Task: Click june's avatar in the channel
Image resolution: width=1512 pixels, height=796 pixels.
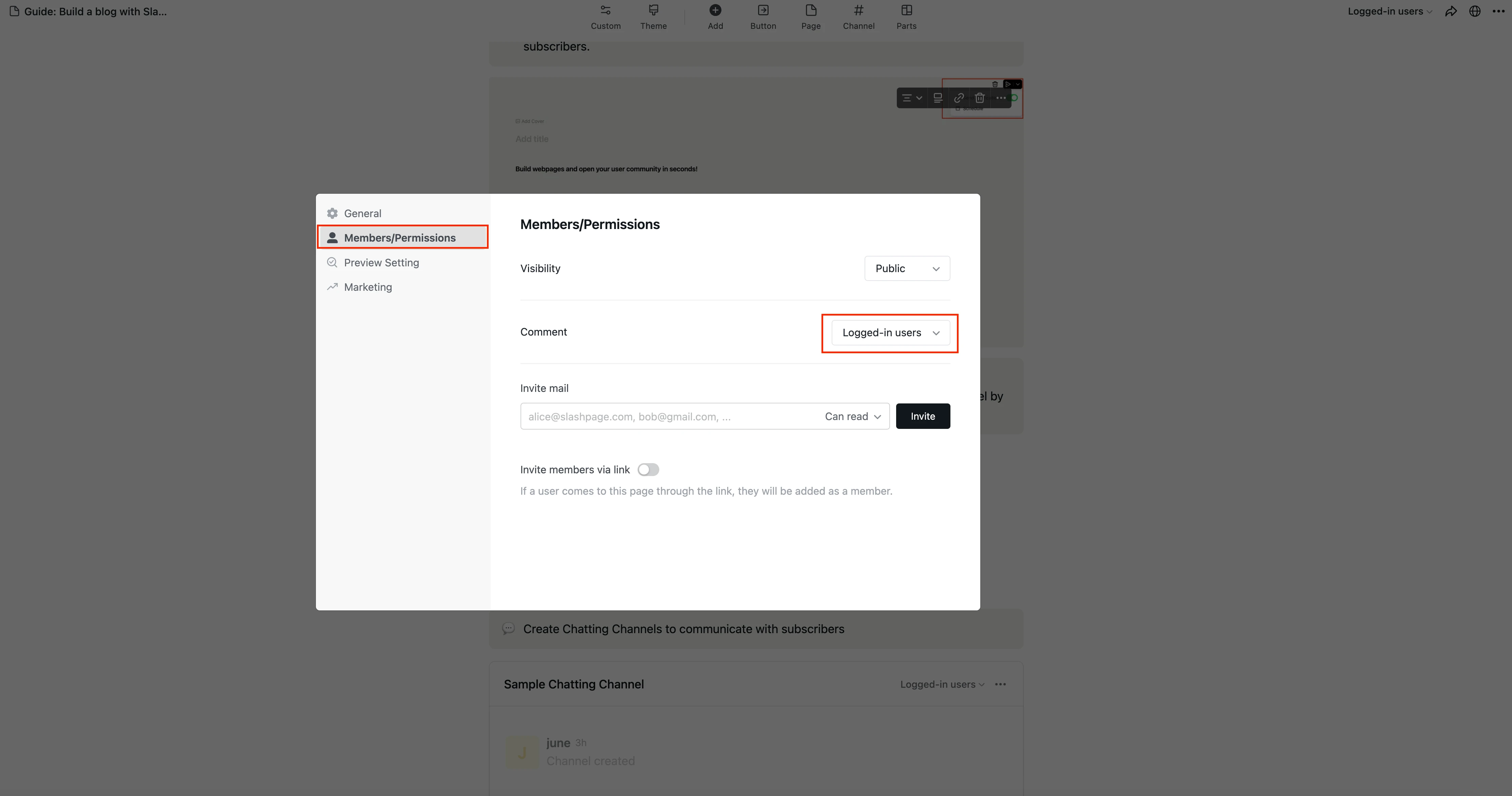Action: [522, 752]
